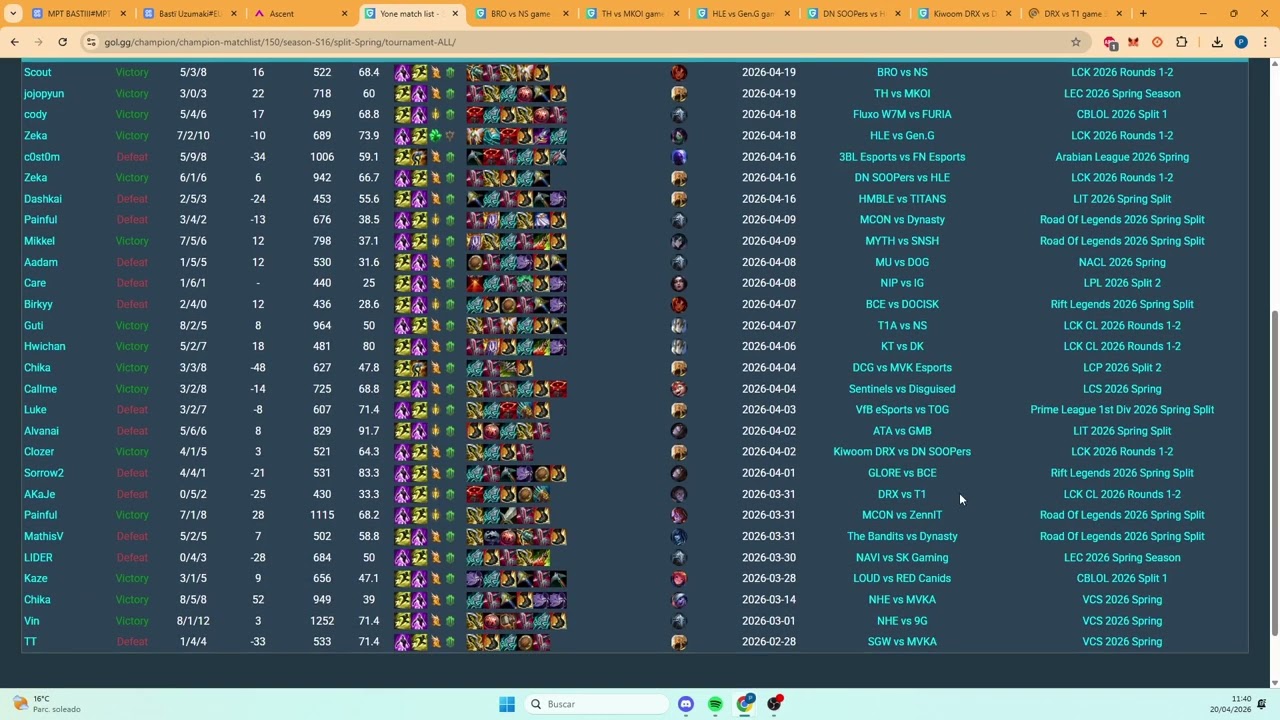Image resolution: width=1280 pixels, height=720 pixels.
Task: Open the Arabian League 2026 Spring link
Action: pyautogui.click(x=1122, y=157)
